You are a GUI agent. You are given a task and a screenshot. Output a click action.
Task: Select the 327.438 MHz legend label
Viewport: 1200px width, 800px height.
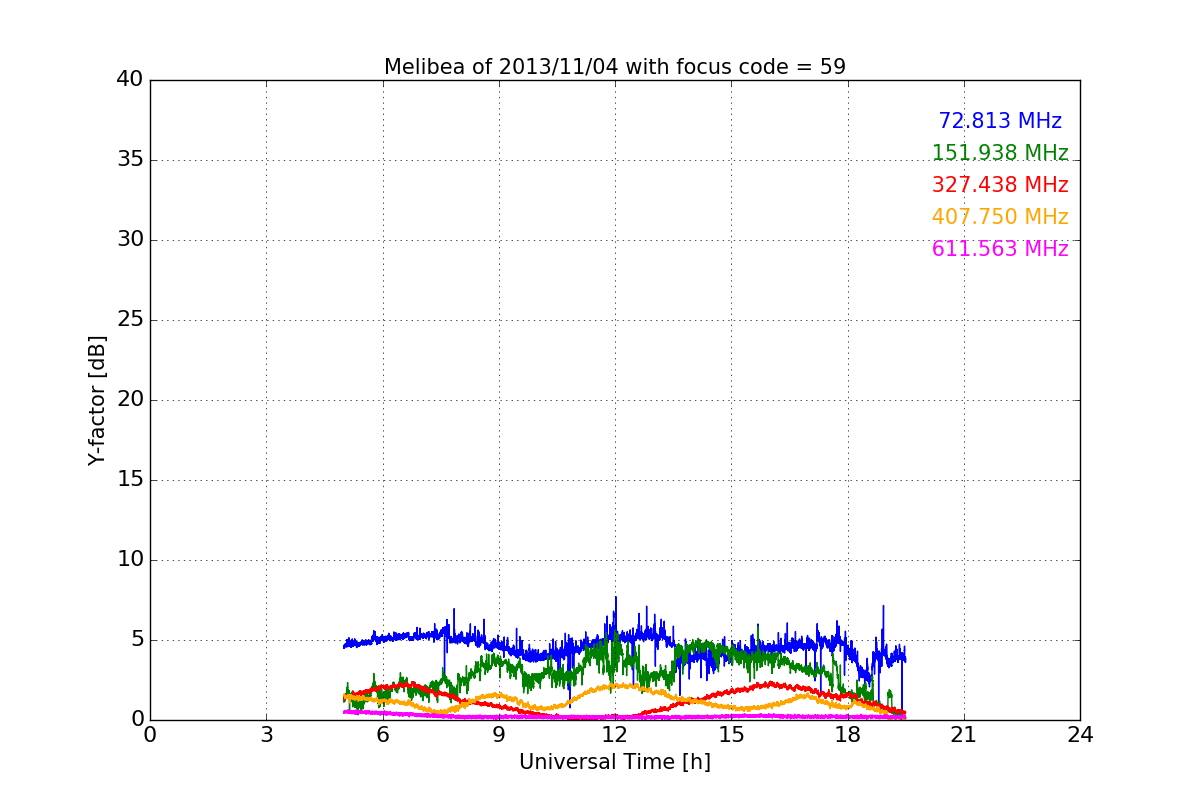(x=1000, y=185)
